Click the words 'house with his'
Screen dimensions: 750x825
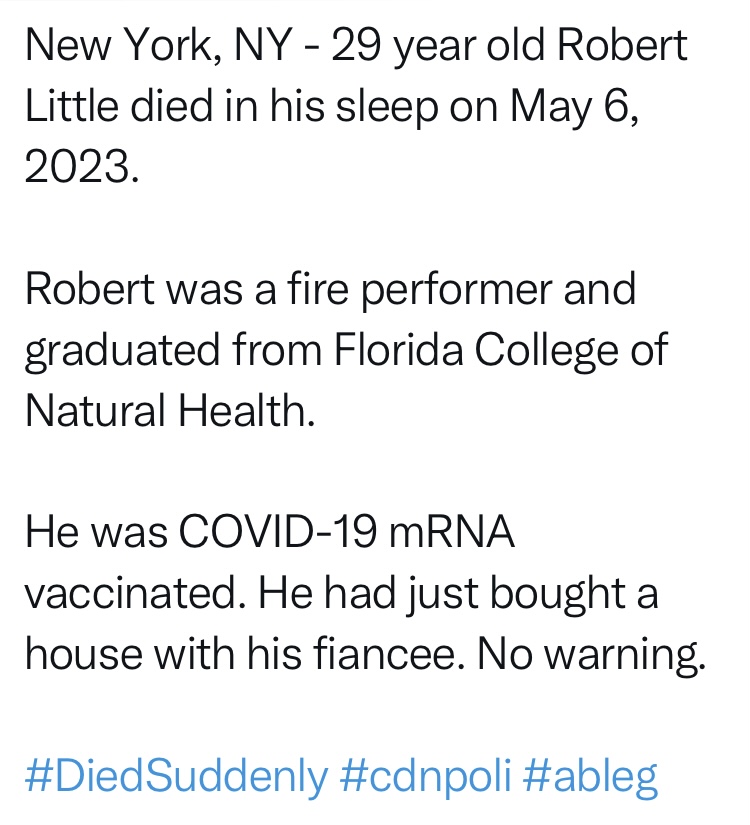(164, 653)
